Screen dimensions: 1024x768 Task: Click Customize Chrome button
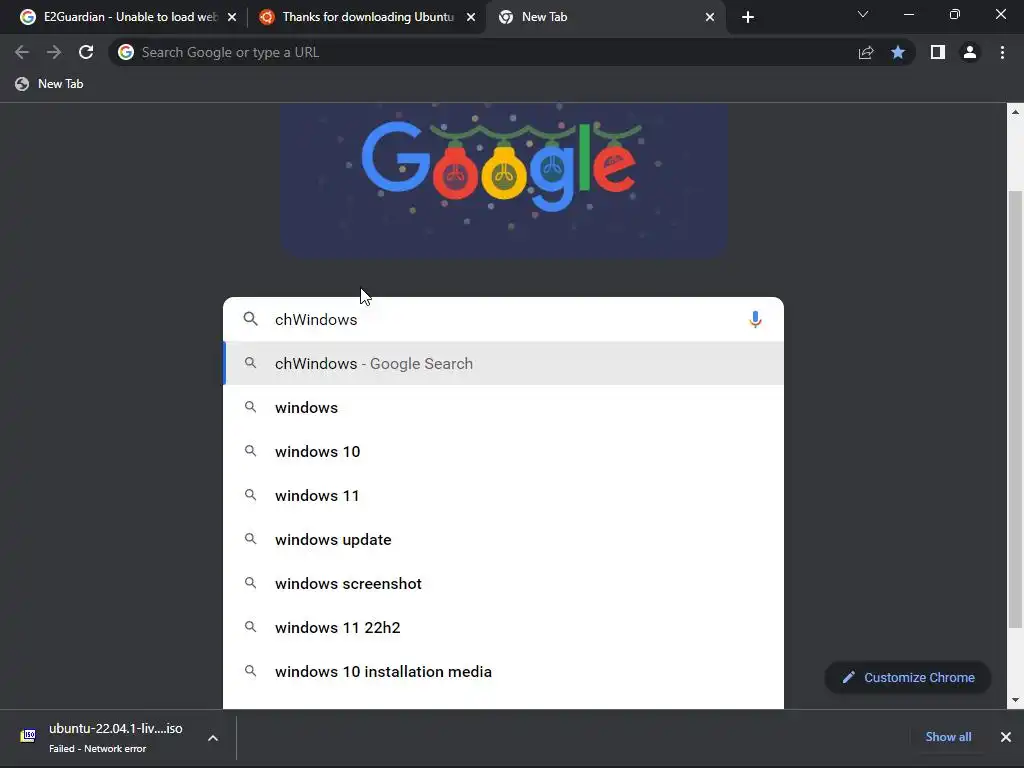click(908, 677)
